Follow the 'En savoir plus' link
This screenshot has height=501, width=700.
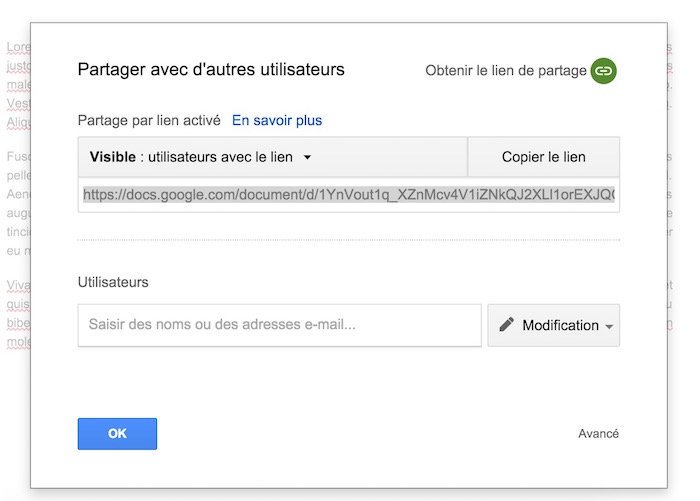pos(277,120)
